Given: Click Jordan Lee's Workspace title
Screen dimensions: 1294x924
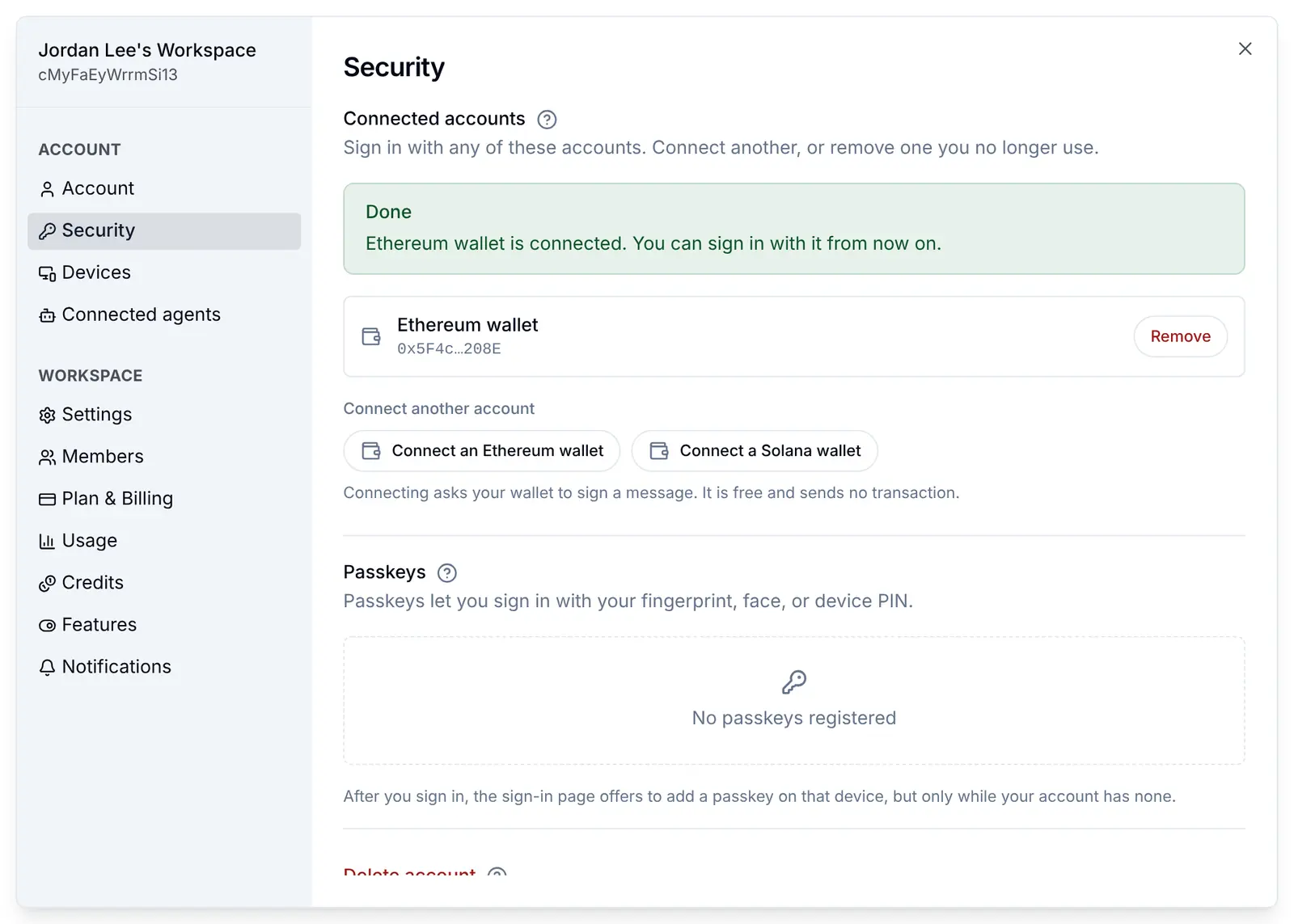Looking at the screenshot, I should [x=147, y=50].
